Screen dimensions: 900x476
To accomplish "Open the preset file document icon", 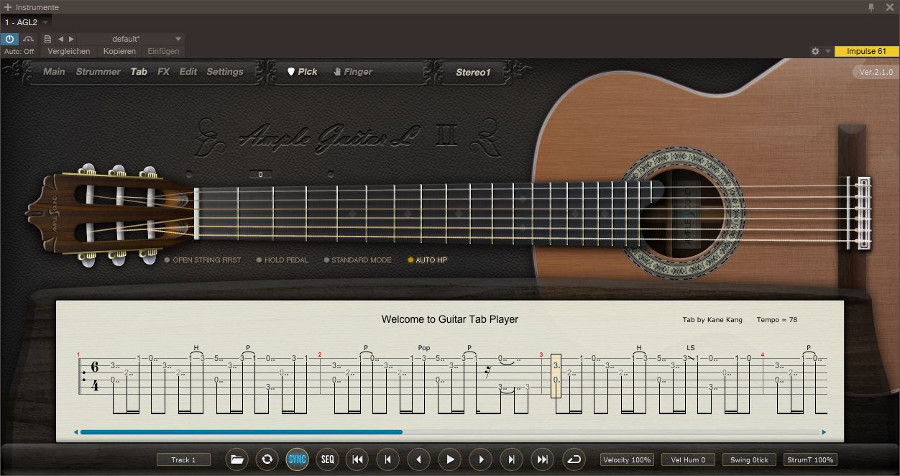I will [48, 39].
